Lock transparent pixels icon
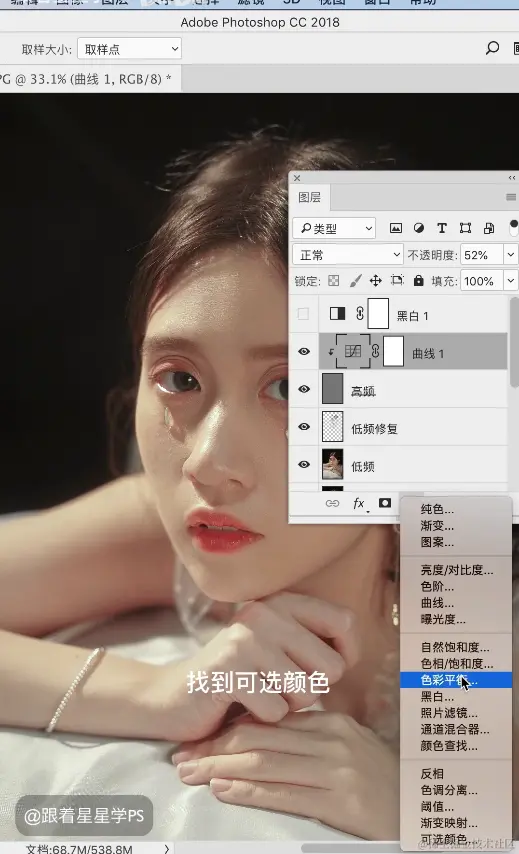Viewport: 519px width, 854px height. tap(333, 280)
